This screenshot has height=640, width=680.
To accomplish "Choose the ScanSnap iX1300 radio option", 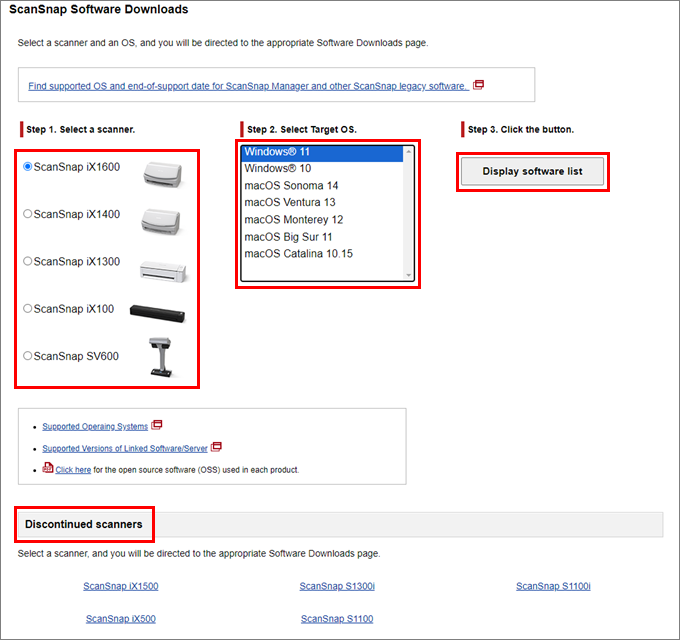I will pos(28,261).
